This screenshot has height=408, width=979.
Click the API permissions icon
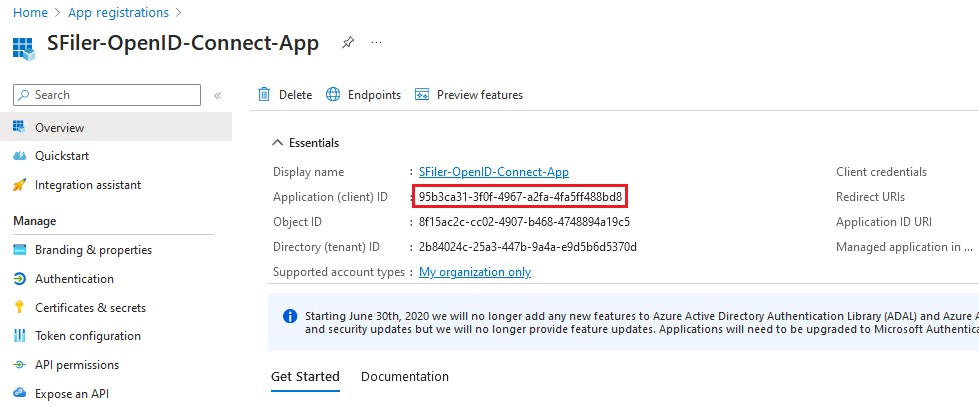(19, 365)
